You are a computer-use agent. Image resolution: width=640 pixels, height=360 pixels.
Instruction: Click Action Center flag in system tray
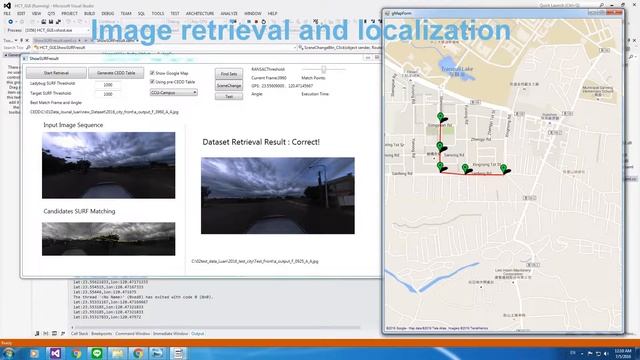(590, 353)
